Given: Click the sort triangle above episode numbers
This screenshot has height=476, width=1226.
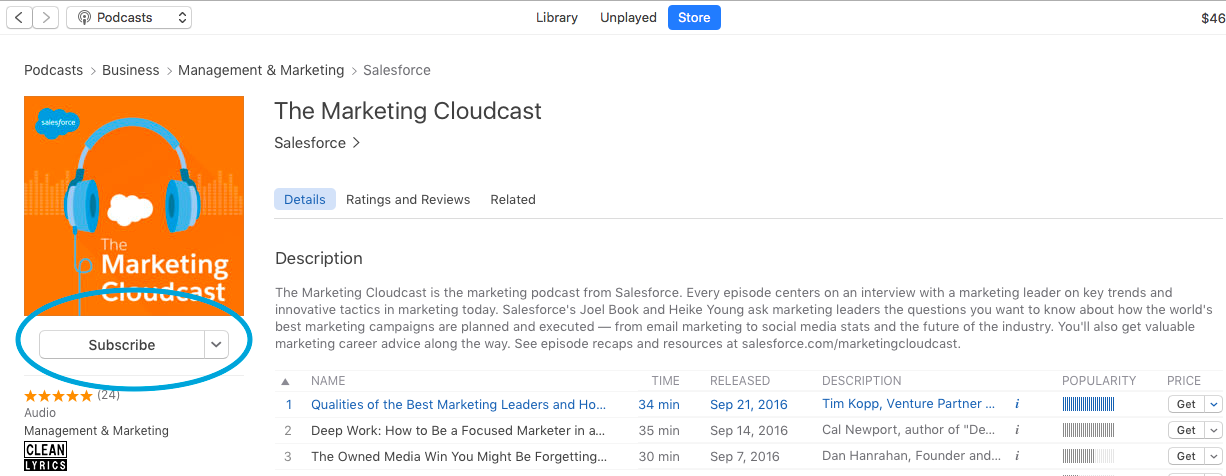Looking at the screenshot, I should (x=286, y=381).
